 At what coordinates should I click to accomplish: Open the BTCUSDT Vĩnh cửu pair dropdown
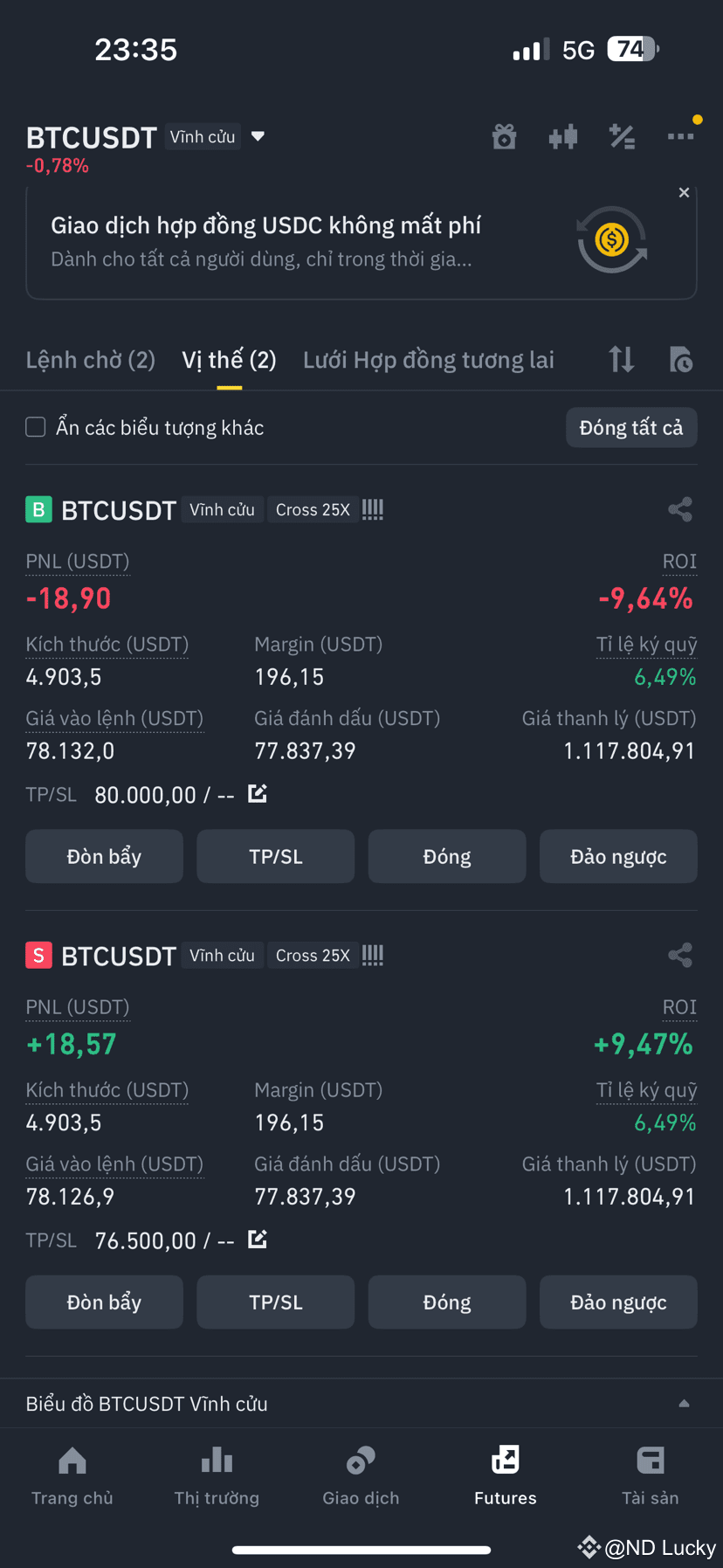click(258, 136)
